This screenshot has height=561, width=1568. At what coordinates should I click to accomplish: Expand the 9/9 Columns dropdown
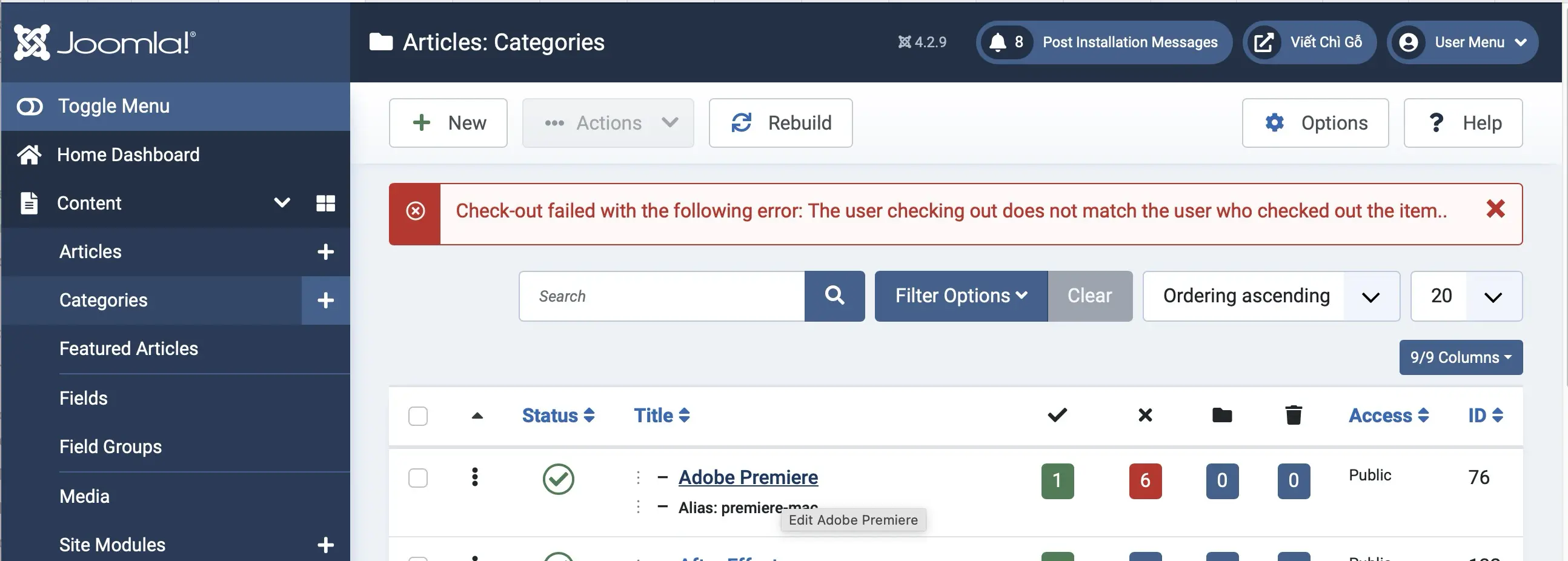click(1460, 357)
